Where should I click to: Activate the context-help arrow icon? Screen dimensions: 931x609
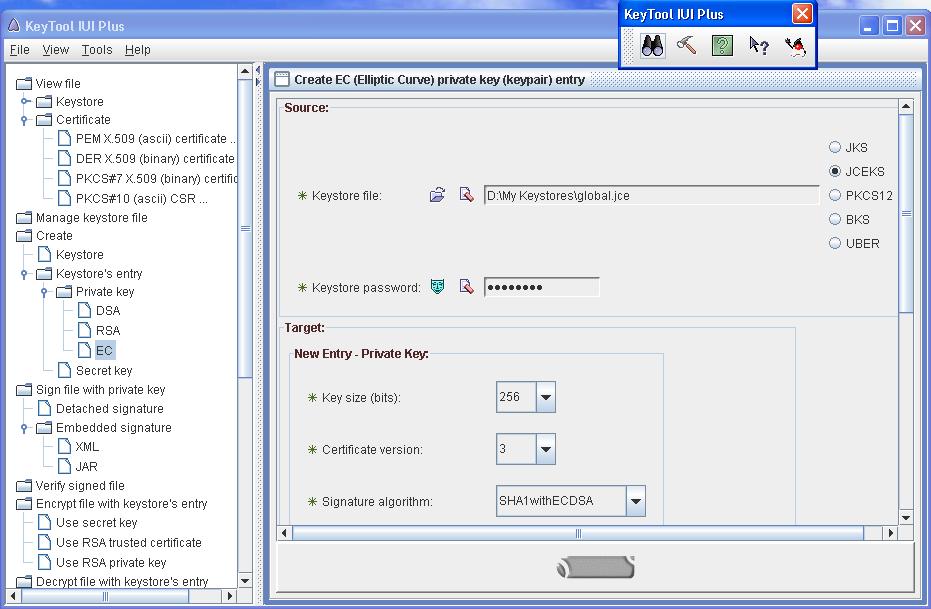[x=757, y=45]
